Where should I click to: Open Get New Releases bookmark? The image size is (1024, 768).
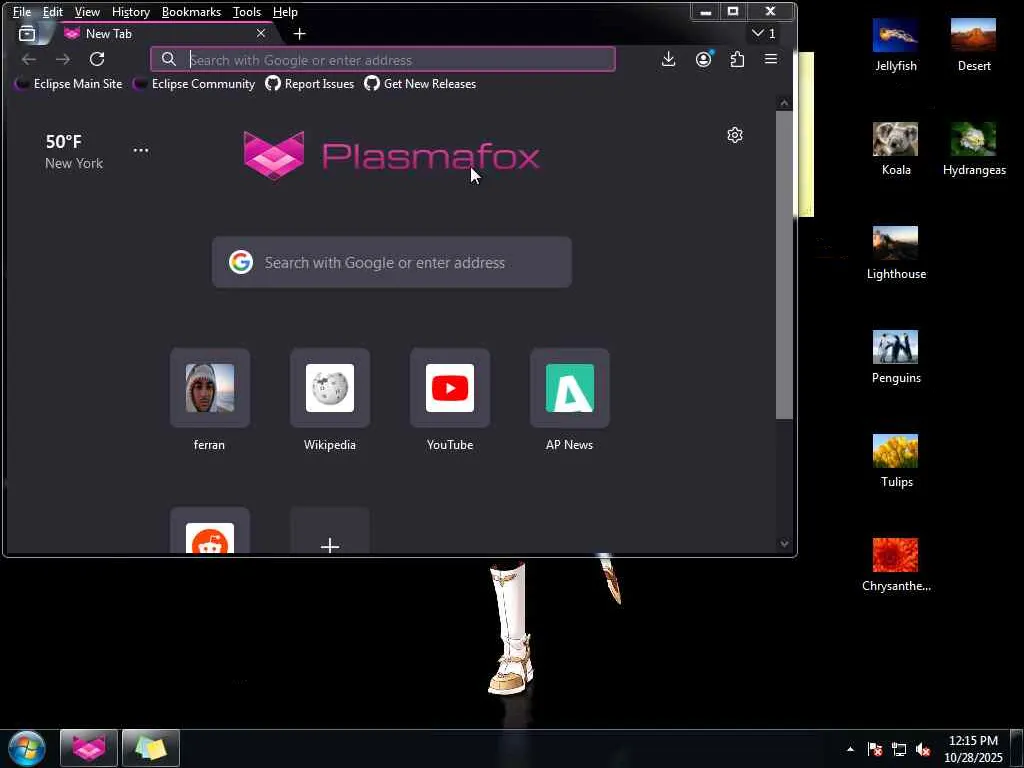coord(420,84)
